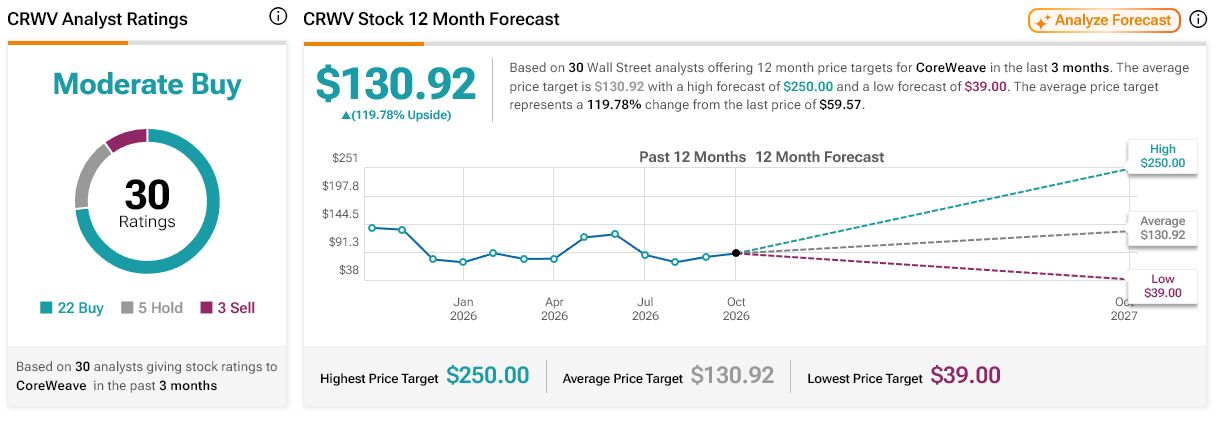Click the first data point on price chart
1228x421 pixels.
[372, 228]
